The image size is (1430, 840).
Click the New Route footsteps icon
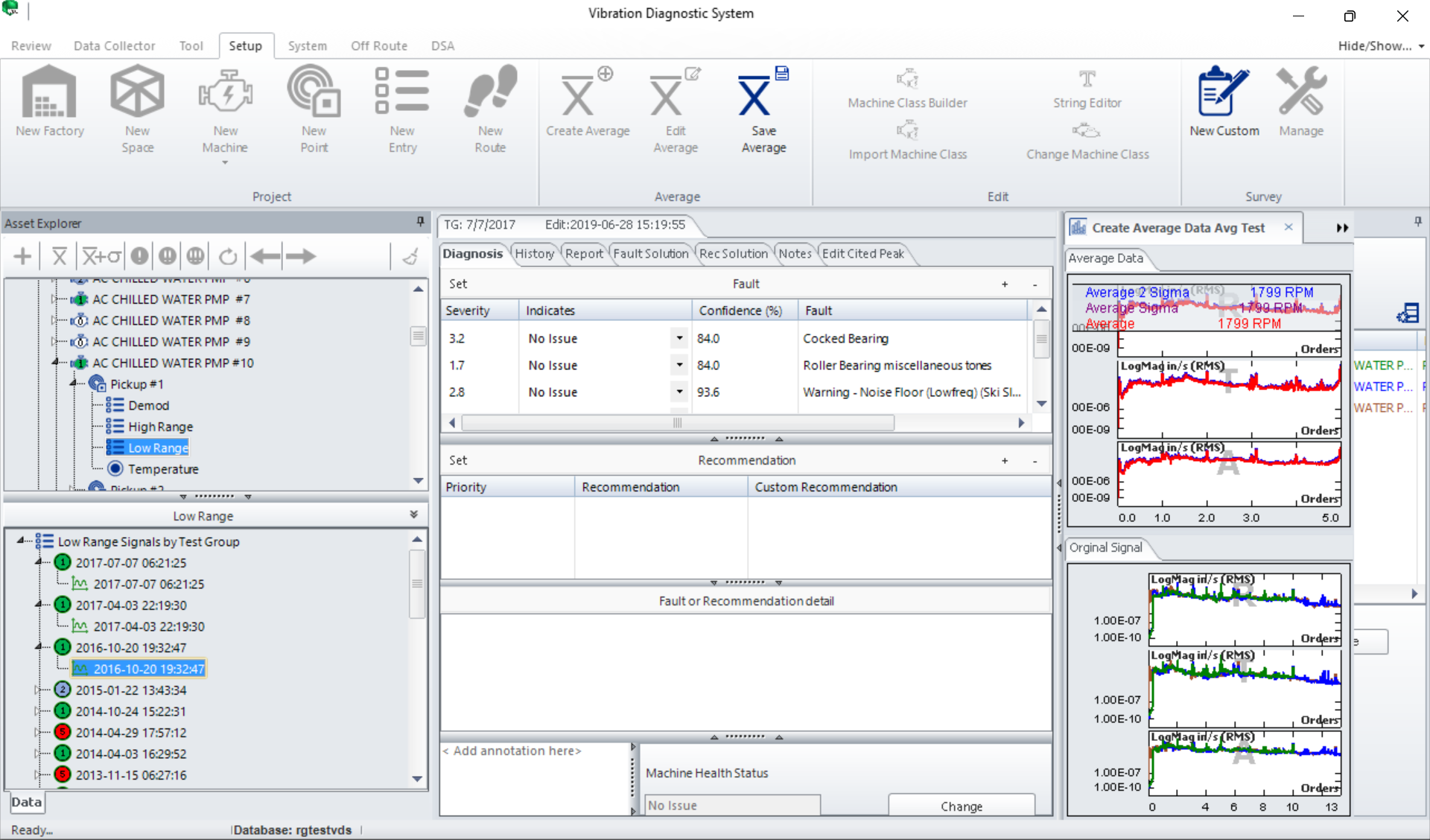pos(490,92)
